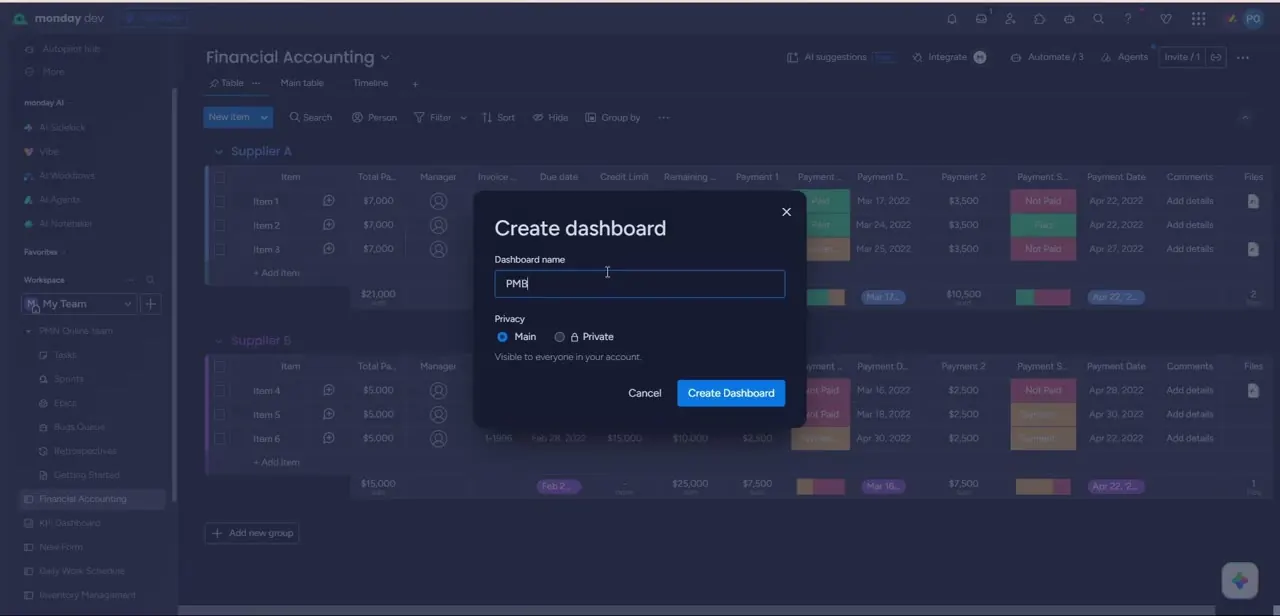Screen dimensions: 1280x616
Task: Switch to the Timeline tab
Action: click(x=370, y=83)
